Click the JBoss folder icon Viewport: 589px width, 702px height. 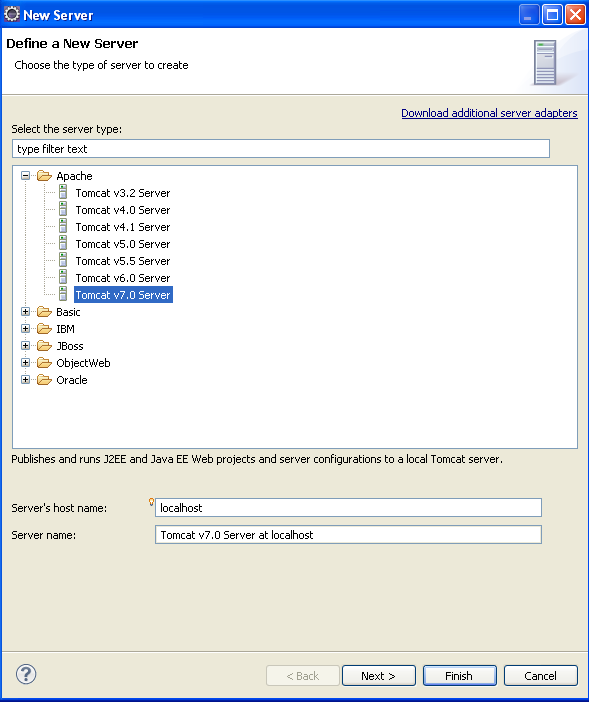[44, 346]
